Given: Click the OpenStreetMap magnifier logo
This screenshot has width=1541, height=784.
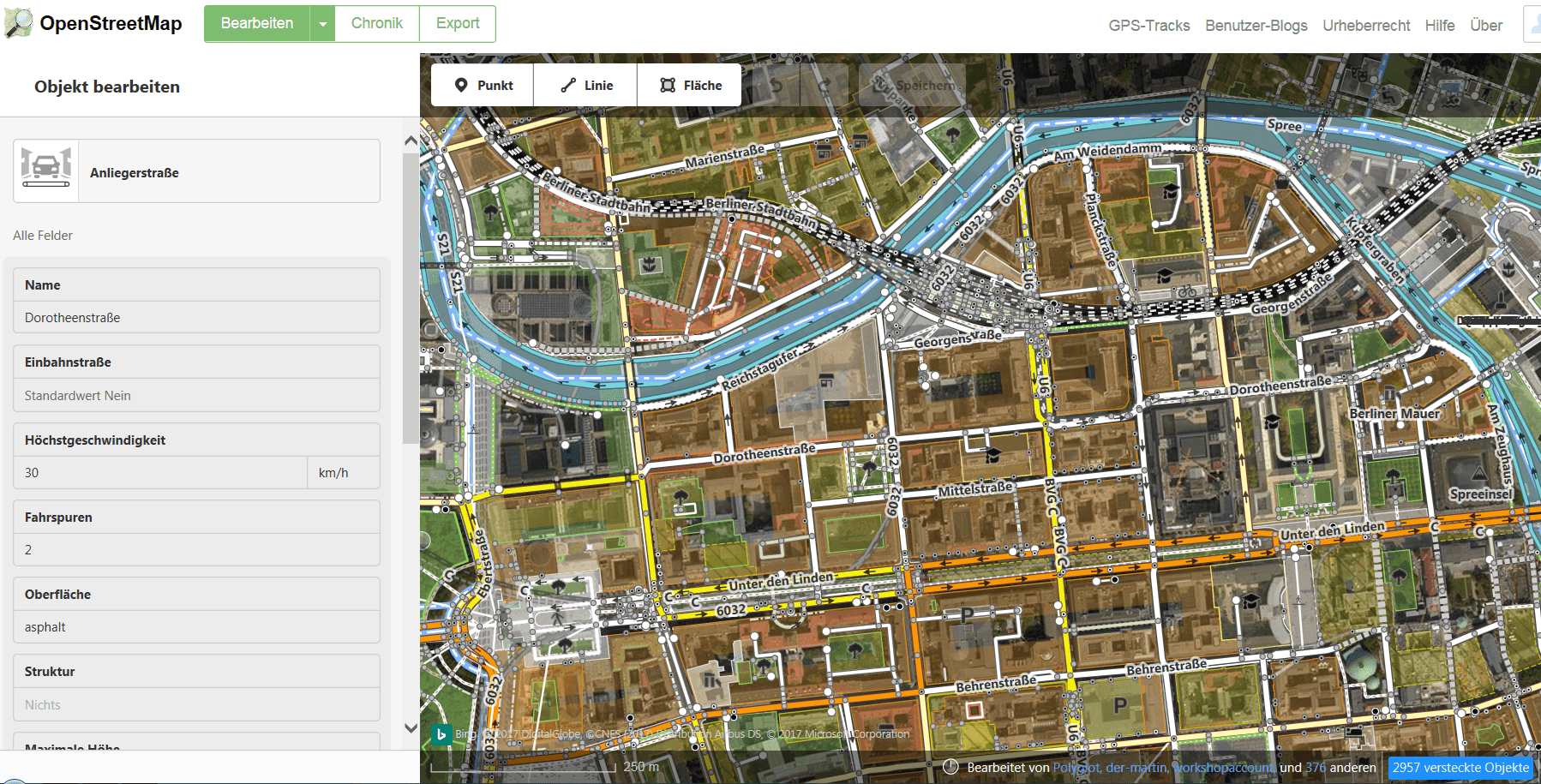Looking at the screenshot, I should [18, 23].
